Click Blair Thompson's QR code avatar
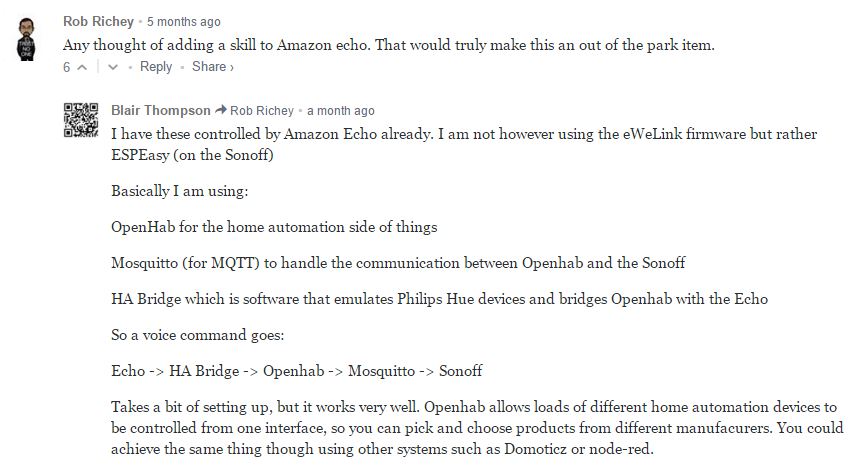The image size is (867, 470). coord(80,119)
